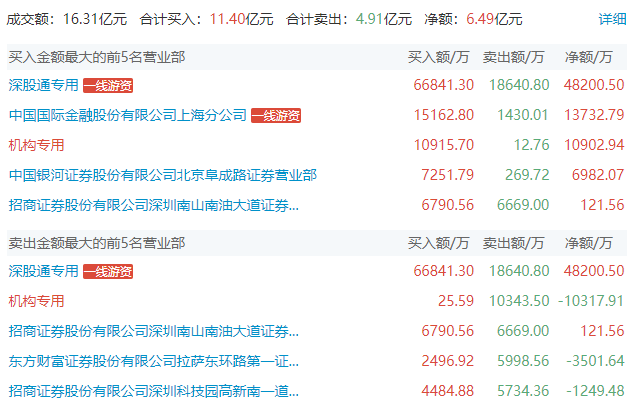Click 深股通专用 in the buy-side table
Image resolution: width=634 pixels, height=405 pixels.
point(44,85)
